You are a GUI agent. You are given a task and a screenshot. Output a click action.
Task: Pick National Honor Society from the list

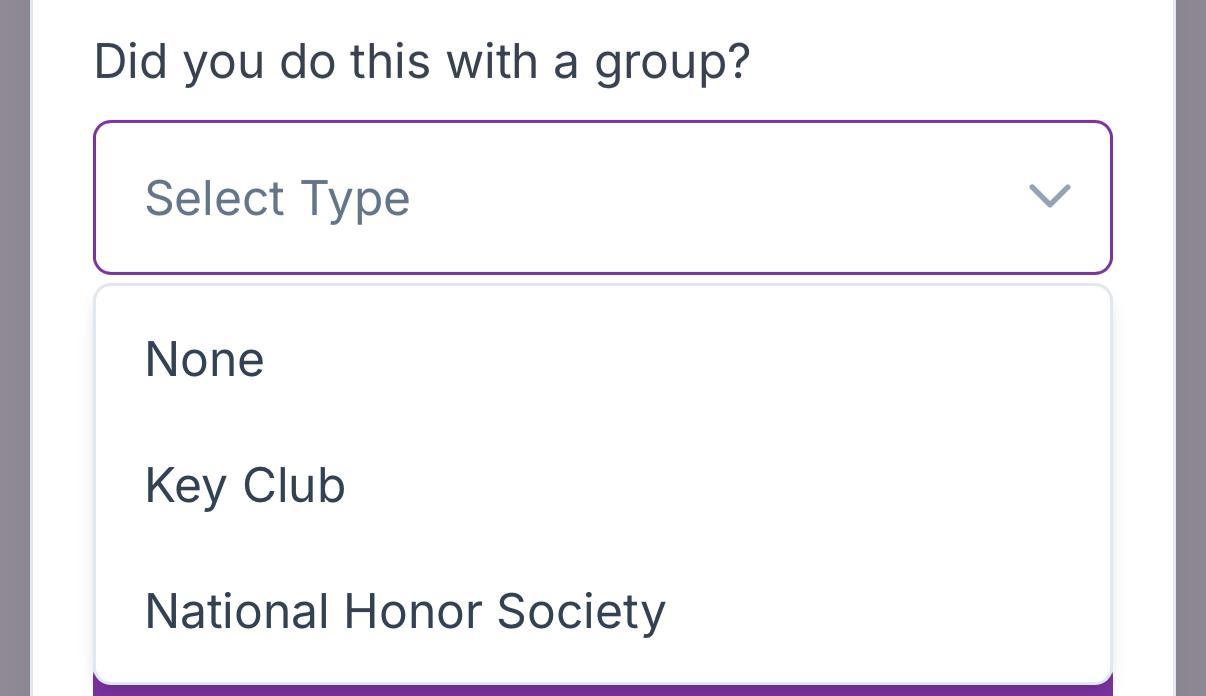[x=405, y=611]
